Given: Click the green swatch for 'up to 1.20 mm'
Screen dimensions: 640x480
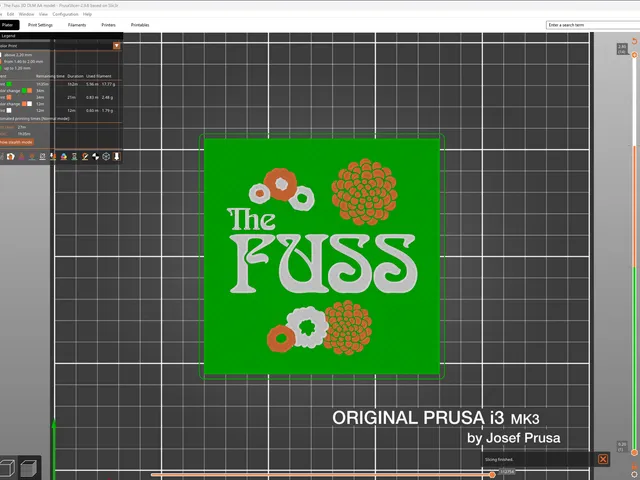Looking at the screenshot, I should pyautogui.click(x=1, y=68).
